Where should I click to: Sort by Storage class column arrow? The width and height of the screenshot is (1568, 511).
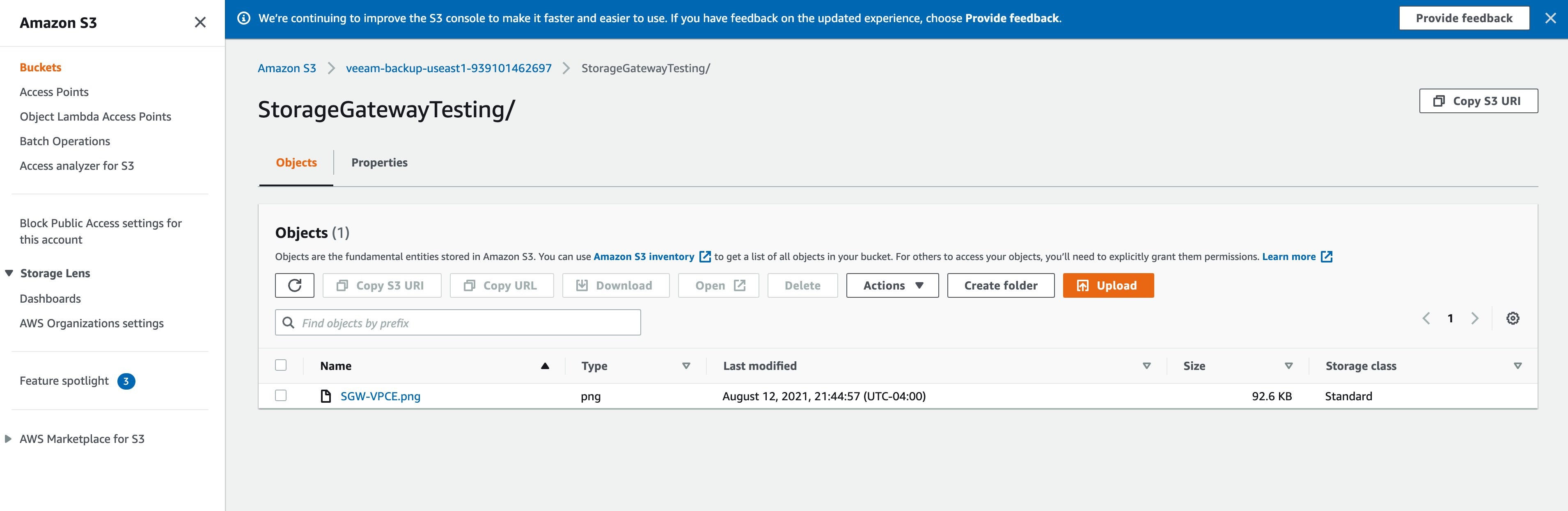pos(1518,365)
